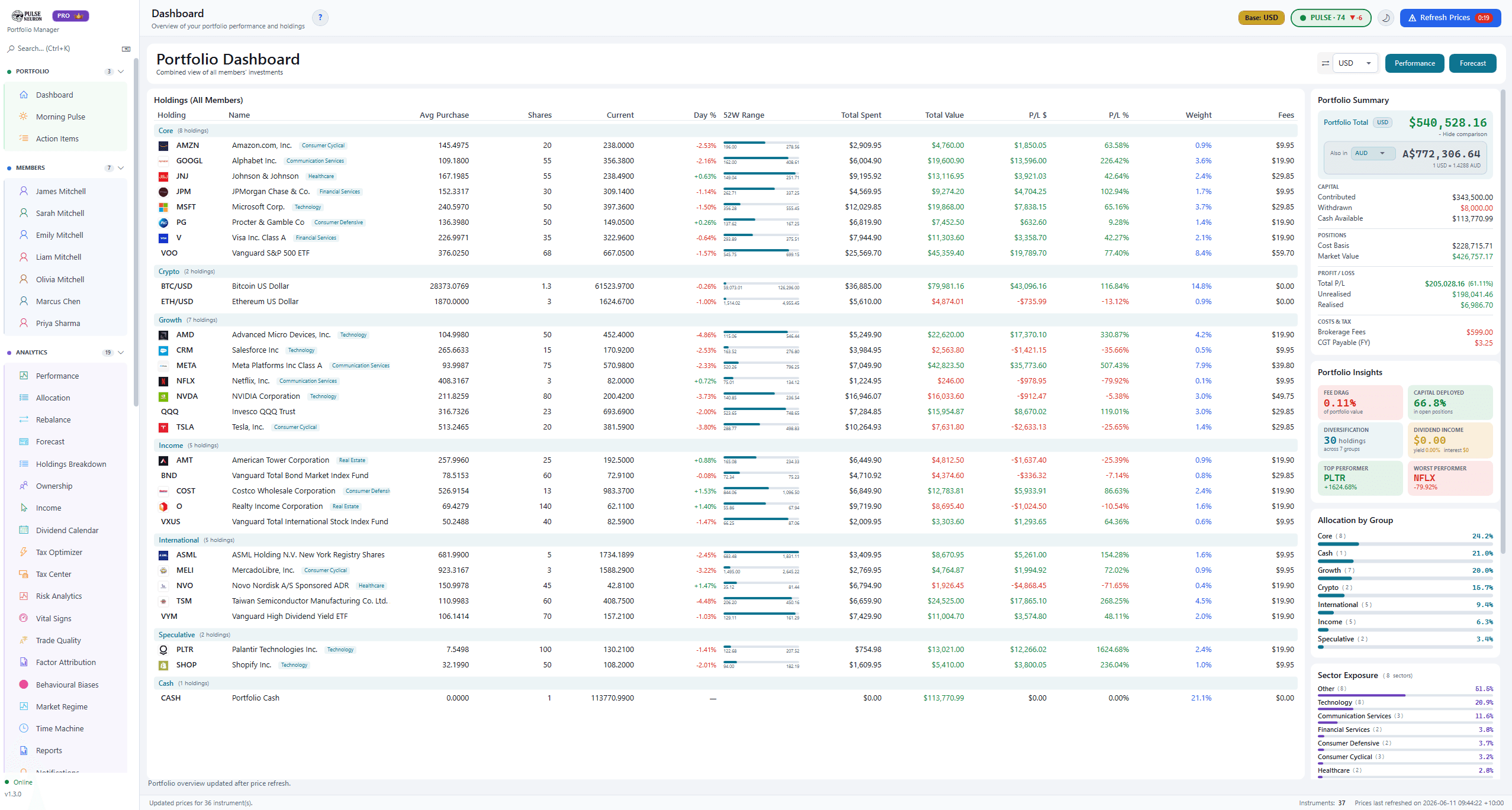Click the PULSE 74 indicator pill
Image resolution: width=1512 pixels, height=810 pixels.
point(1330,18)
